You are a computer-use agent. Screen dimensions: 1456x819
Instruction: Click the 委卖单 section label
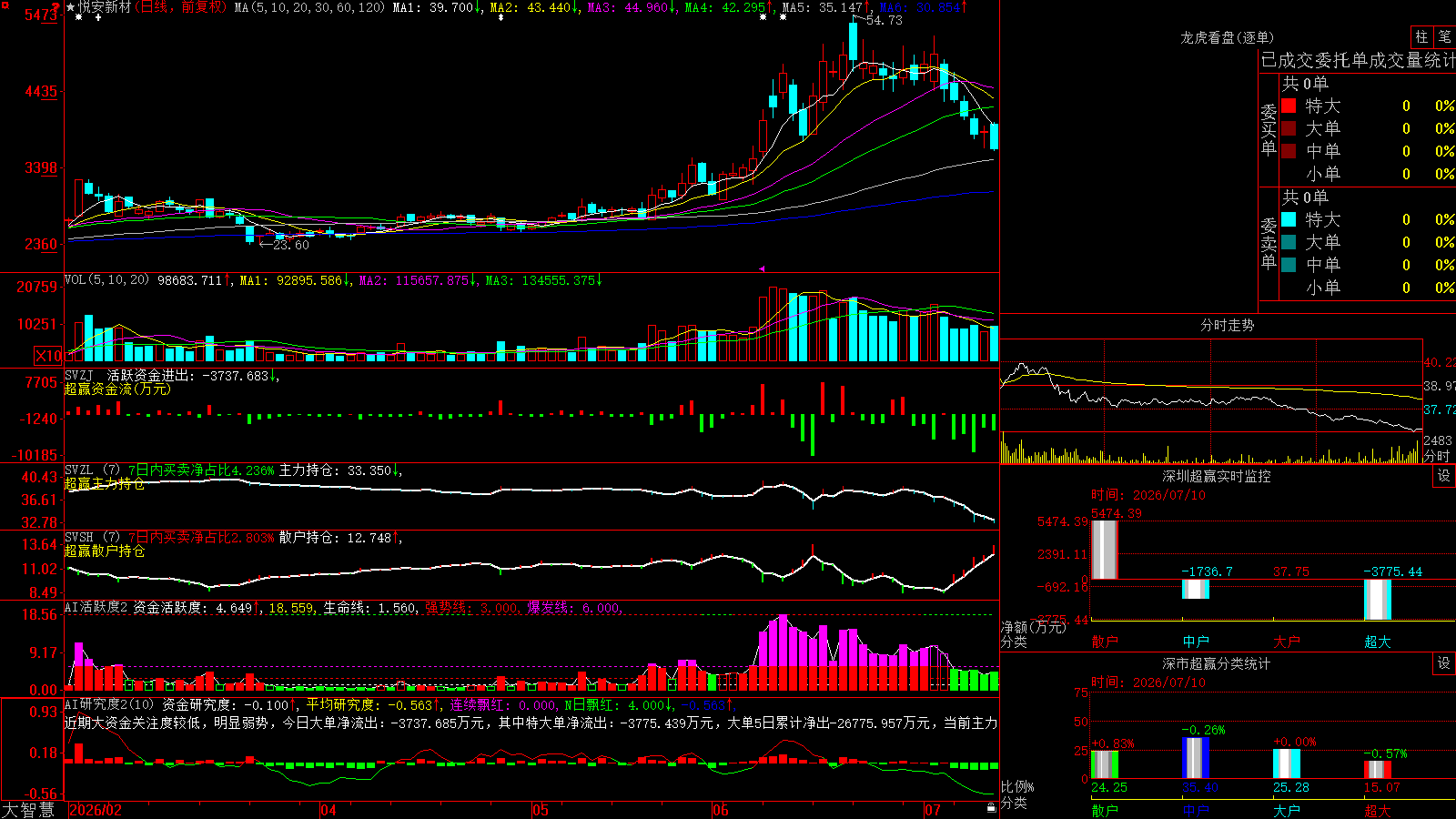1269,242
